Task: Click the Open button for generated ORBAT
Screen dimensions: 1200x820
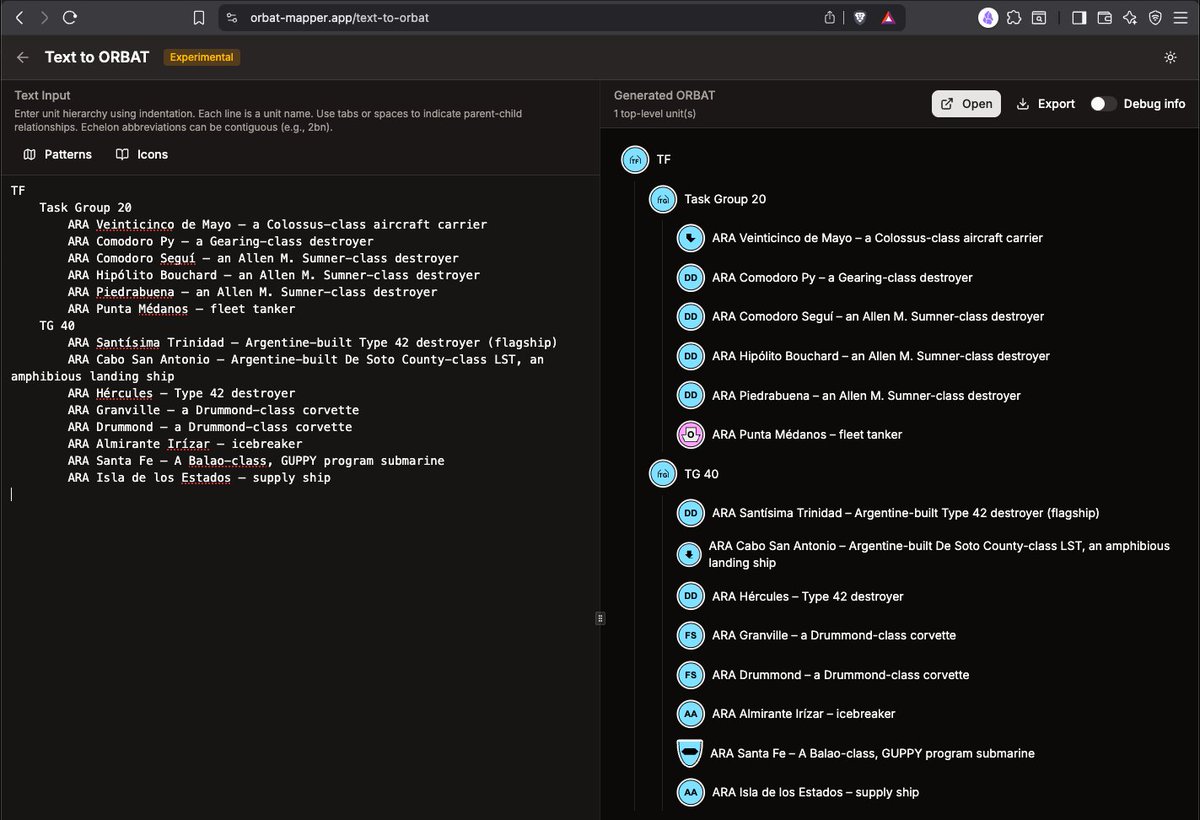Action: (x=966, y=104)
